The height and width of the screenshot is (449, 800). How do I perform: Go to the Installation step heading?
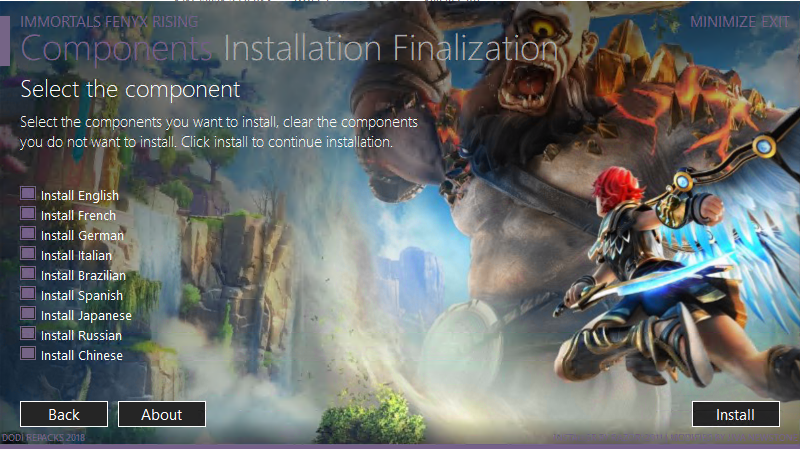tap(303, 48)
